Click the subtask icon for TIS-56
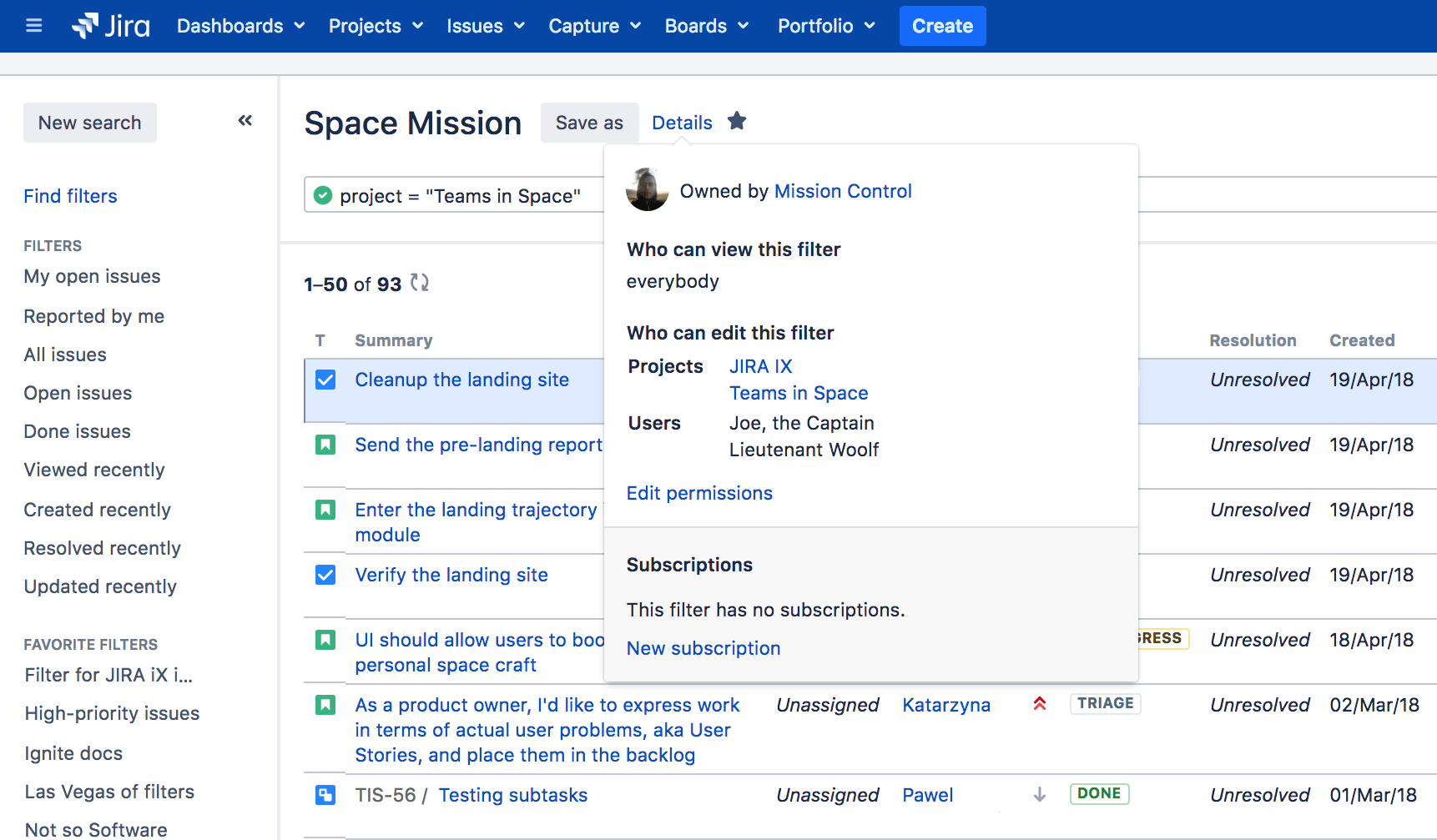The image size is (1437, 840). (x=325, y=795)
